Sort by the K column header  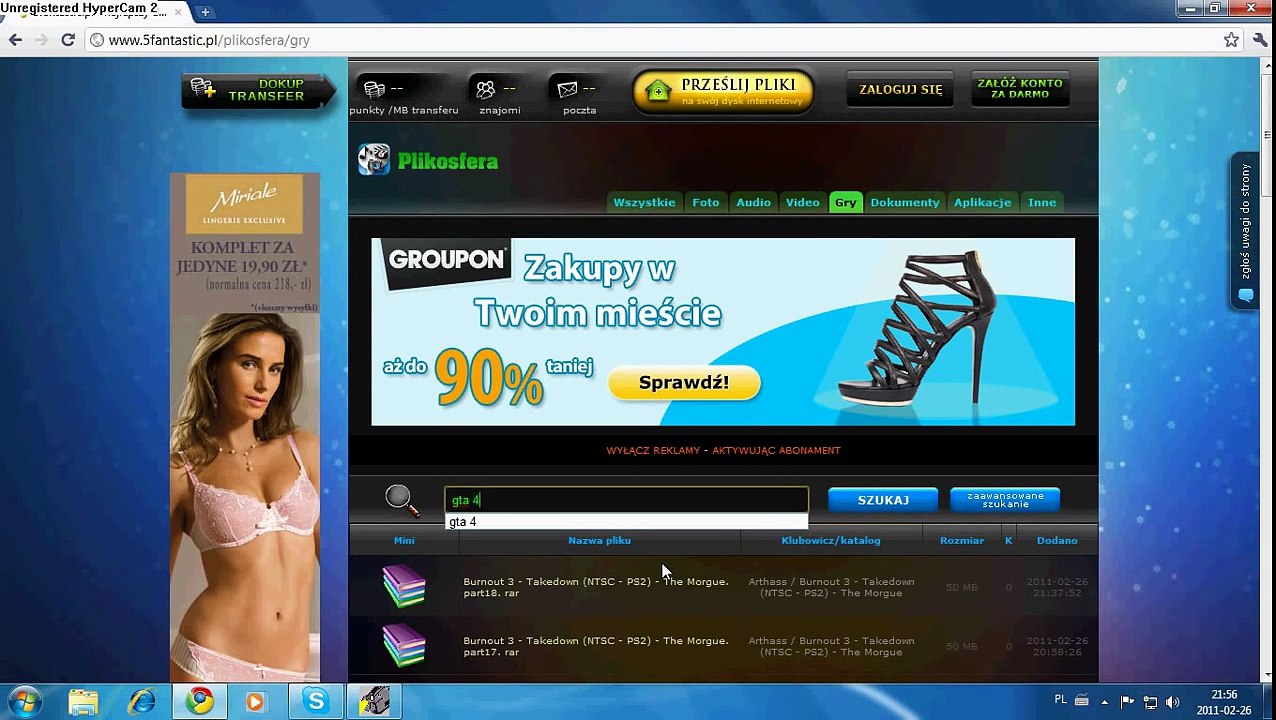pyautogui.click(x=1008, y=540)
